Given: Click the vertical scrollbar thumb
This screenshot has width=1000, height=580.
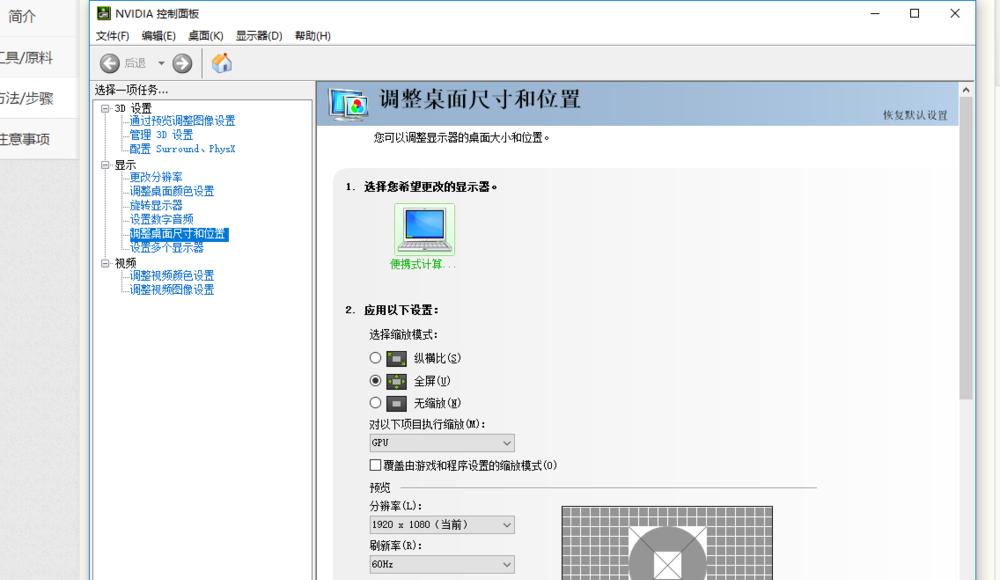Looking at the screenshot, I should click(x=966, y=249).
